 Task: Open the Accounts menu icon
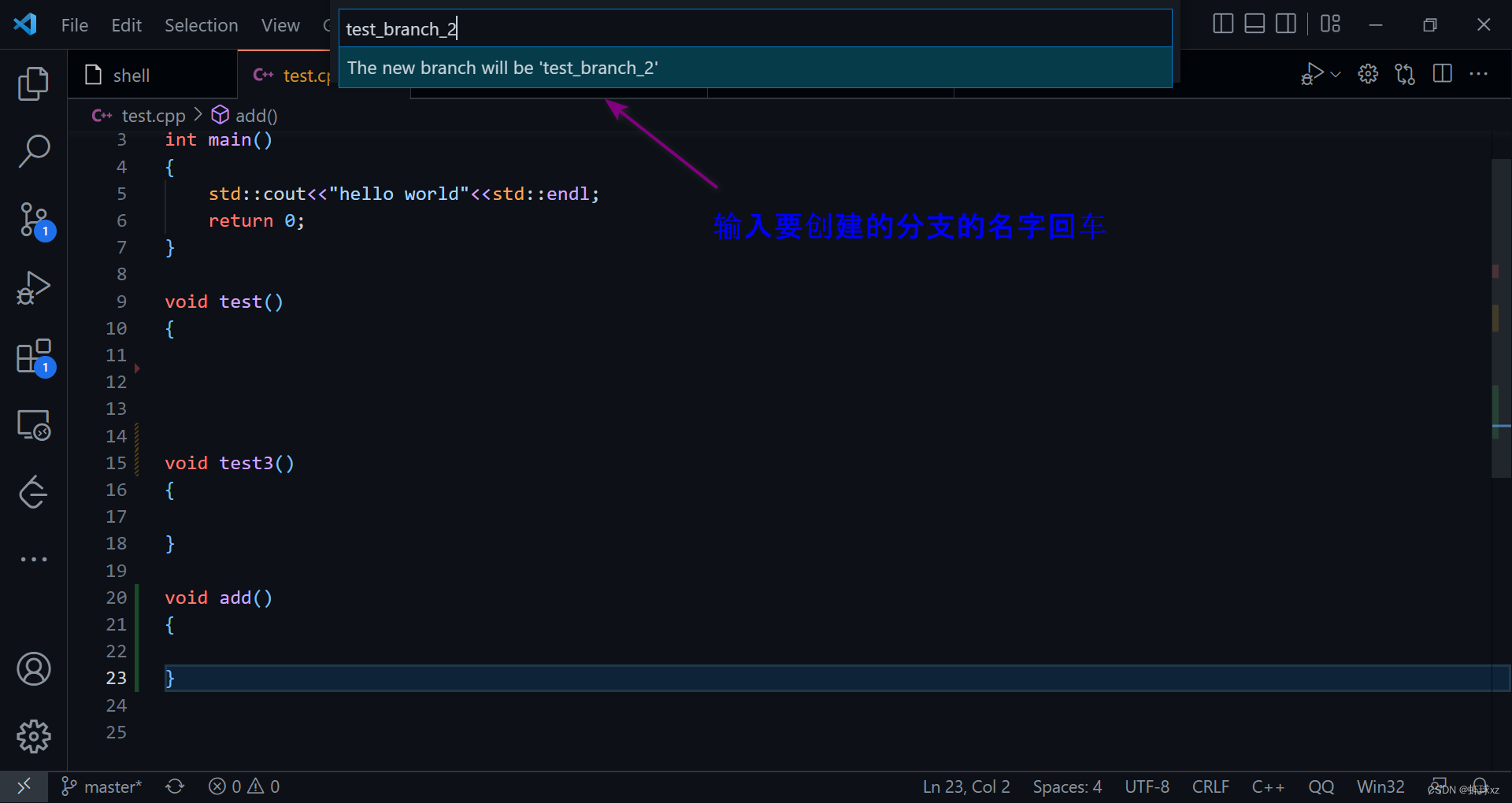click(33, 668)
